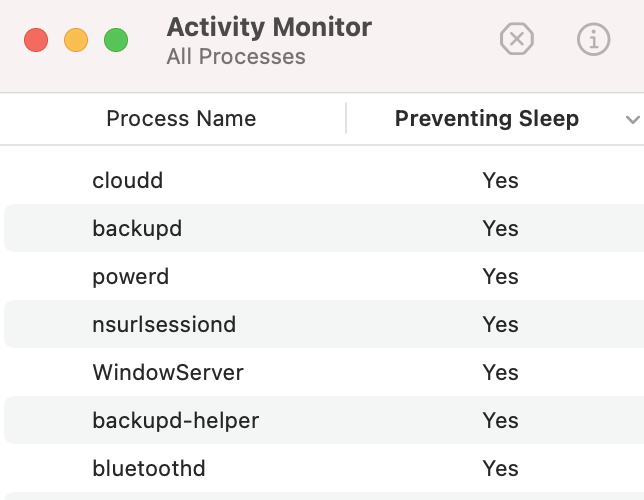Click Yes value in the bluetoothd row
Screen dimensions: 644x500
[500, 469]
